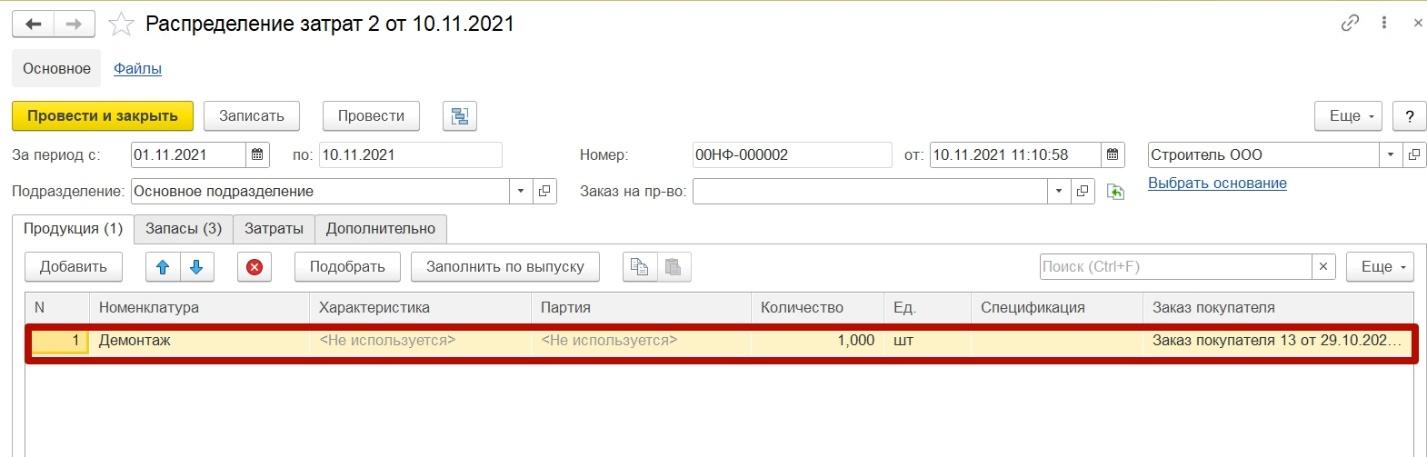Copy link to document icon

point(1350,24)
